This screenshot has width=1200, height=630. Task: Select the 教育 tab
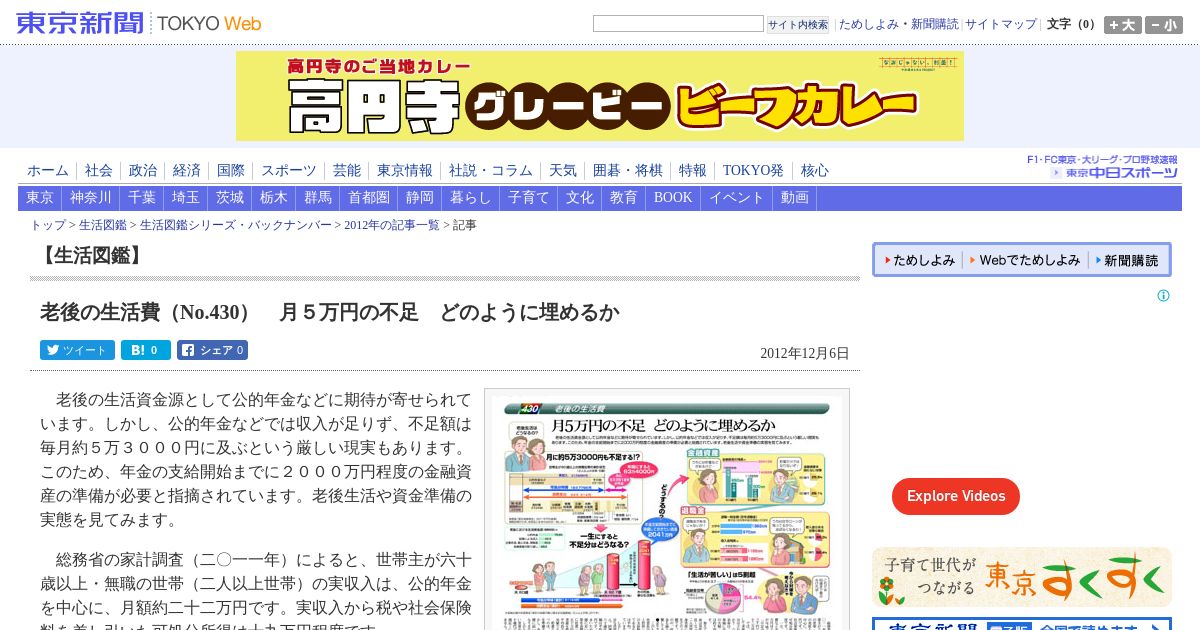click(624, 198)
